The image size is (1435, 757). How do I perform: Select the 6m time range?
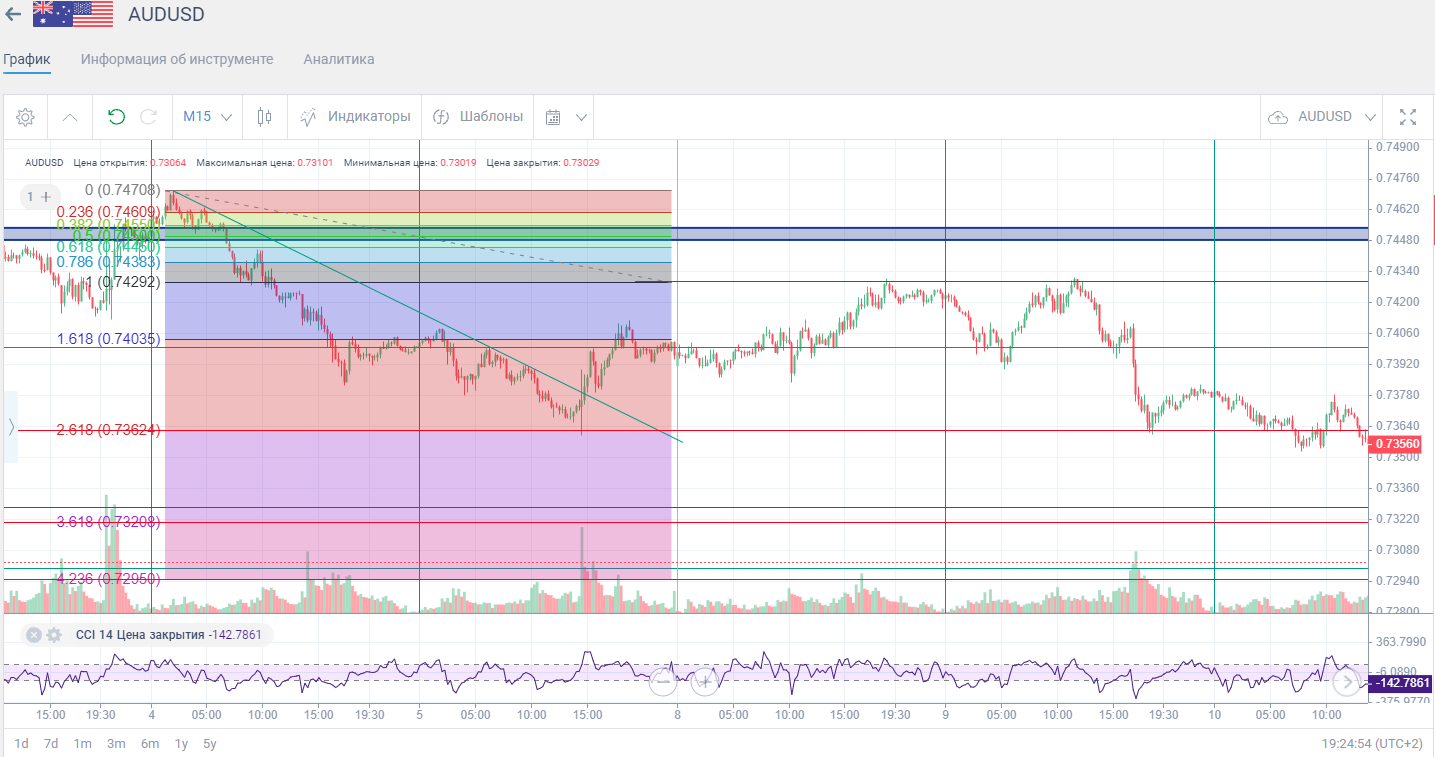[150, 743]
